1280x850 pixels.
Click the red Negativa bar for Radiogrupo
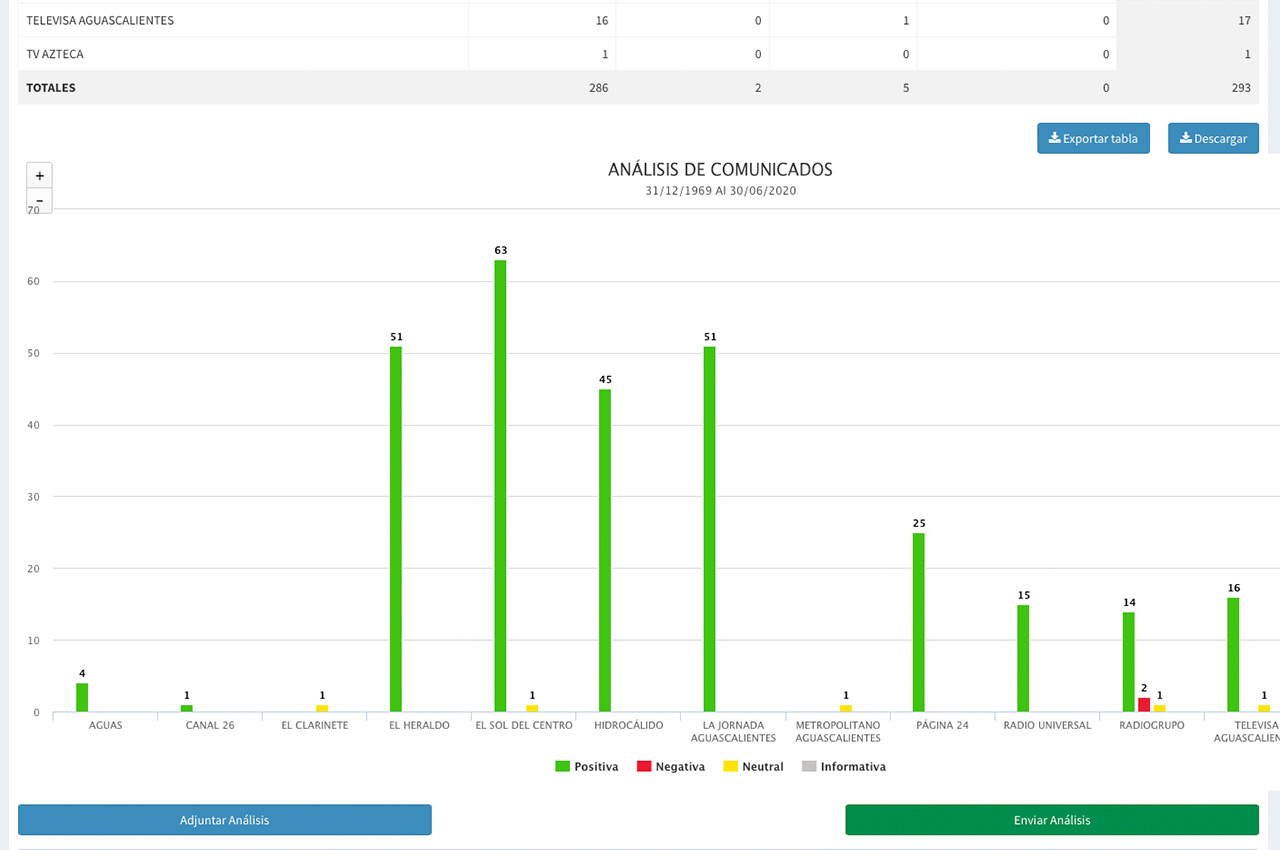click(x=1144, y=705)
